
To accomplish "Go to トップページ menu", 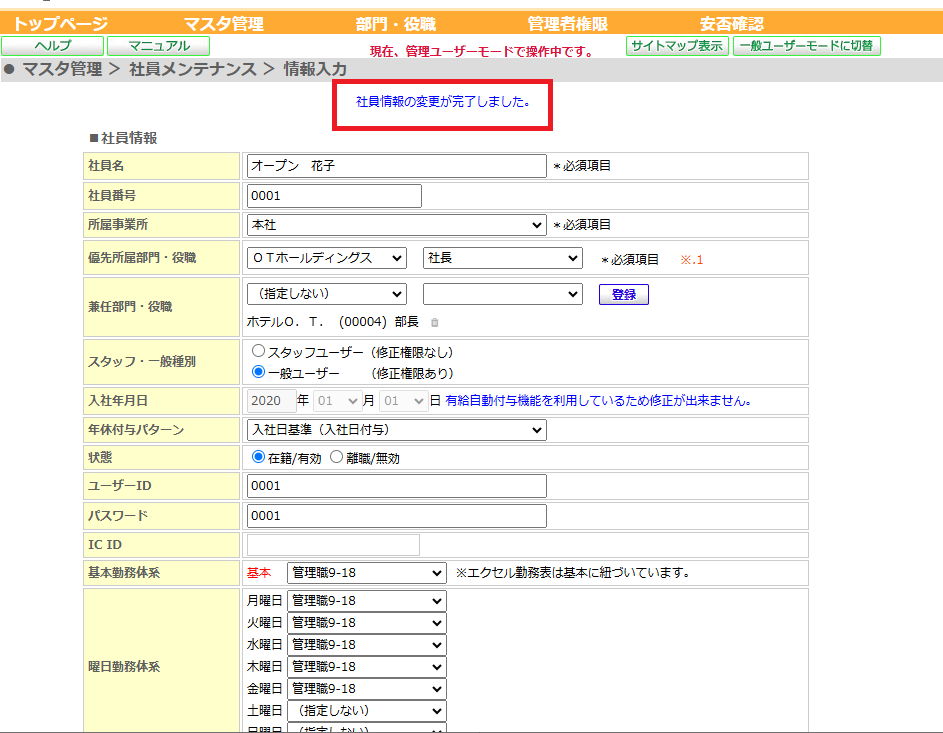I will (x=60, y=24).
